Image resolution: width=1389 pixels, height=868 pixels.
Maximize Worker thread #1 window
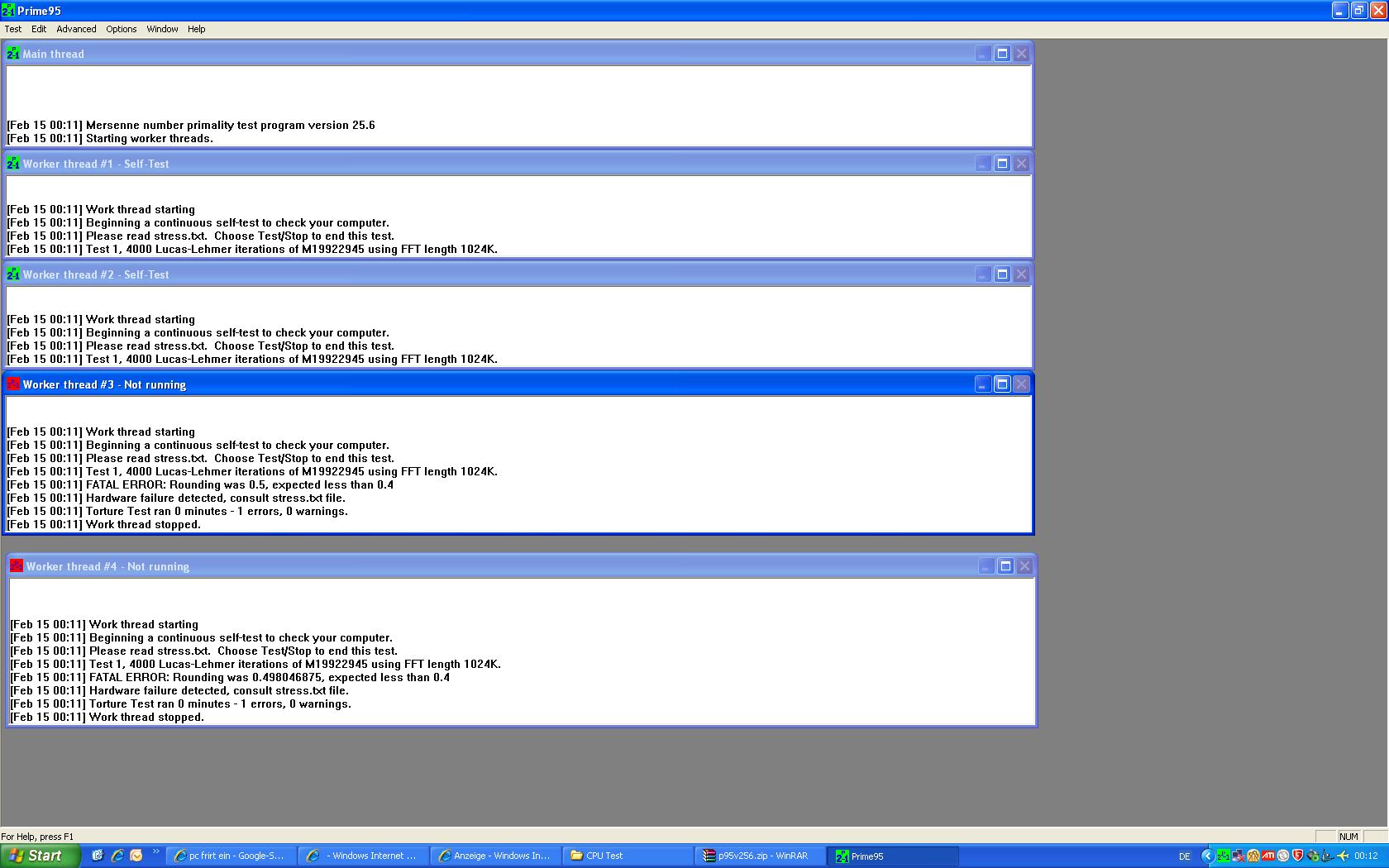pyautogui.click(x=1002, y=164)
